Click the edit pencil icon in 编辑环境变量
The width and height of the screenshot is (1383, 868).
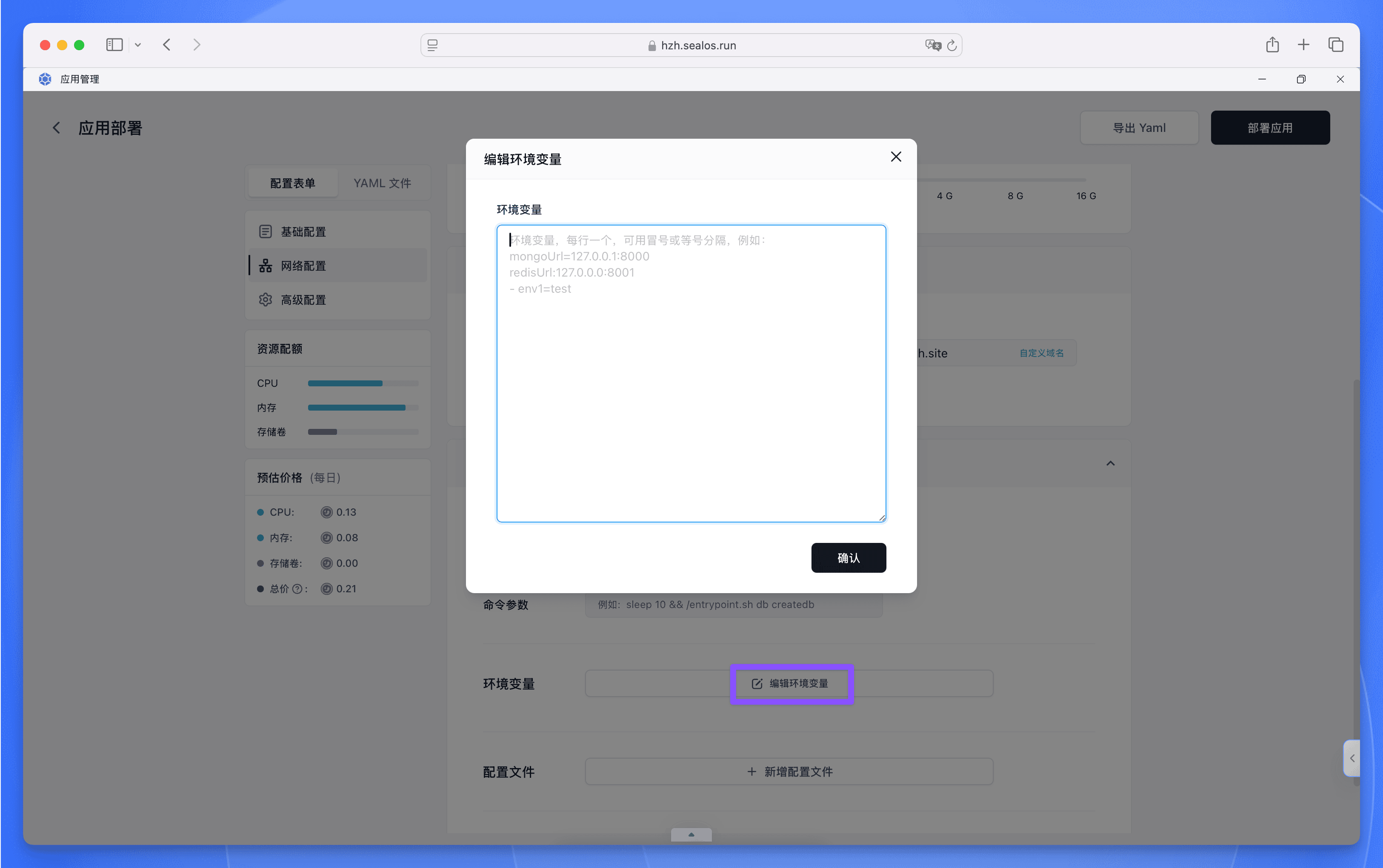pyautogui.click(x=757, y=683)
